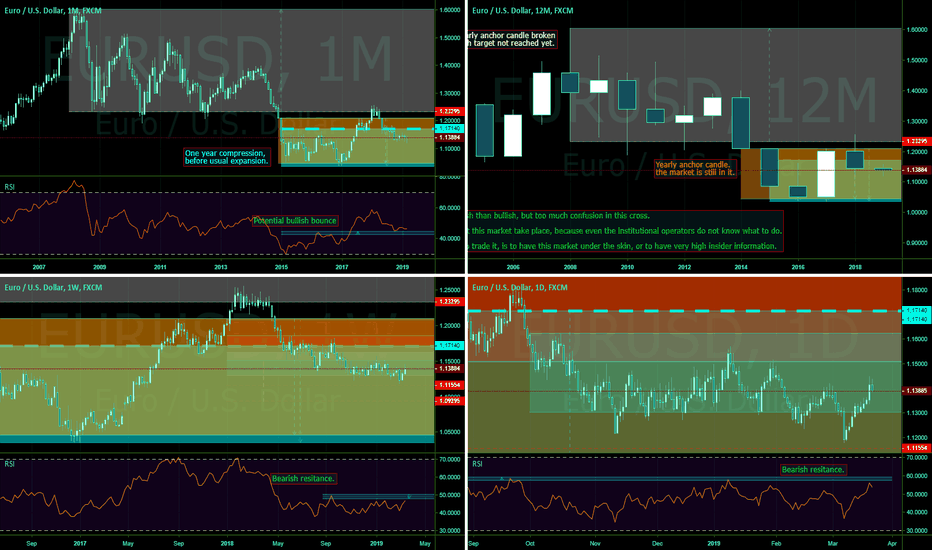Viewport: 932px width, 550px height.
Task: Click the 2007 label on the 1M time axis
Action: tap(39, 267)
